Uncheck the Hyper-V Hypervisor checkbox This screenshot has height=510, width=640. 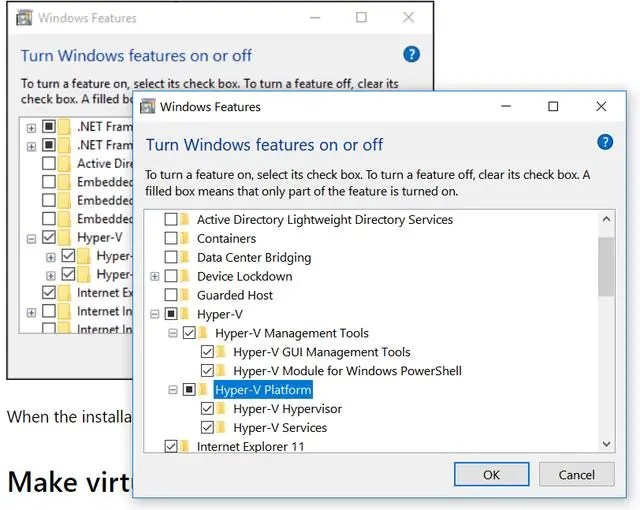point(207,408)
